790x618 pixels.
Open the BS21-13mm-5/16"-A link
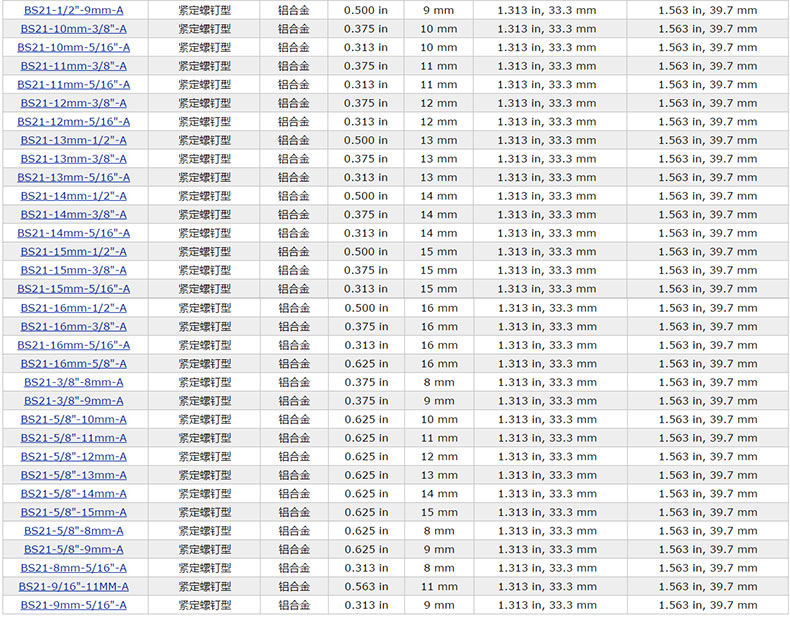[x=74, y=178]
